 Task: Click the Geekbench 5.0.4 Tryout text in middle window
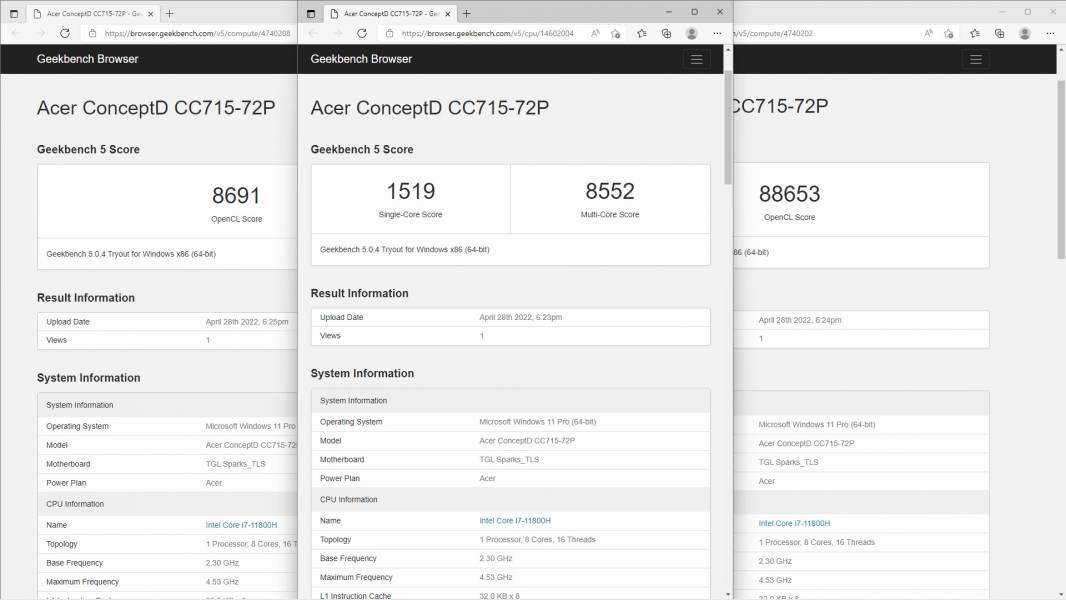click(x=405, y=249)
